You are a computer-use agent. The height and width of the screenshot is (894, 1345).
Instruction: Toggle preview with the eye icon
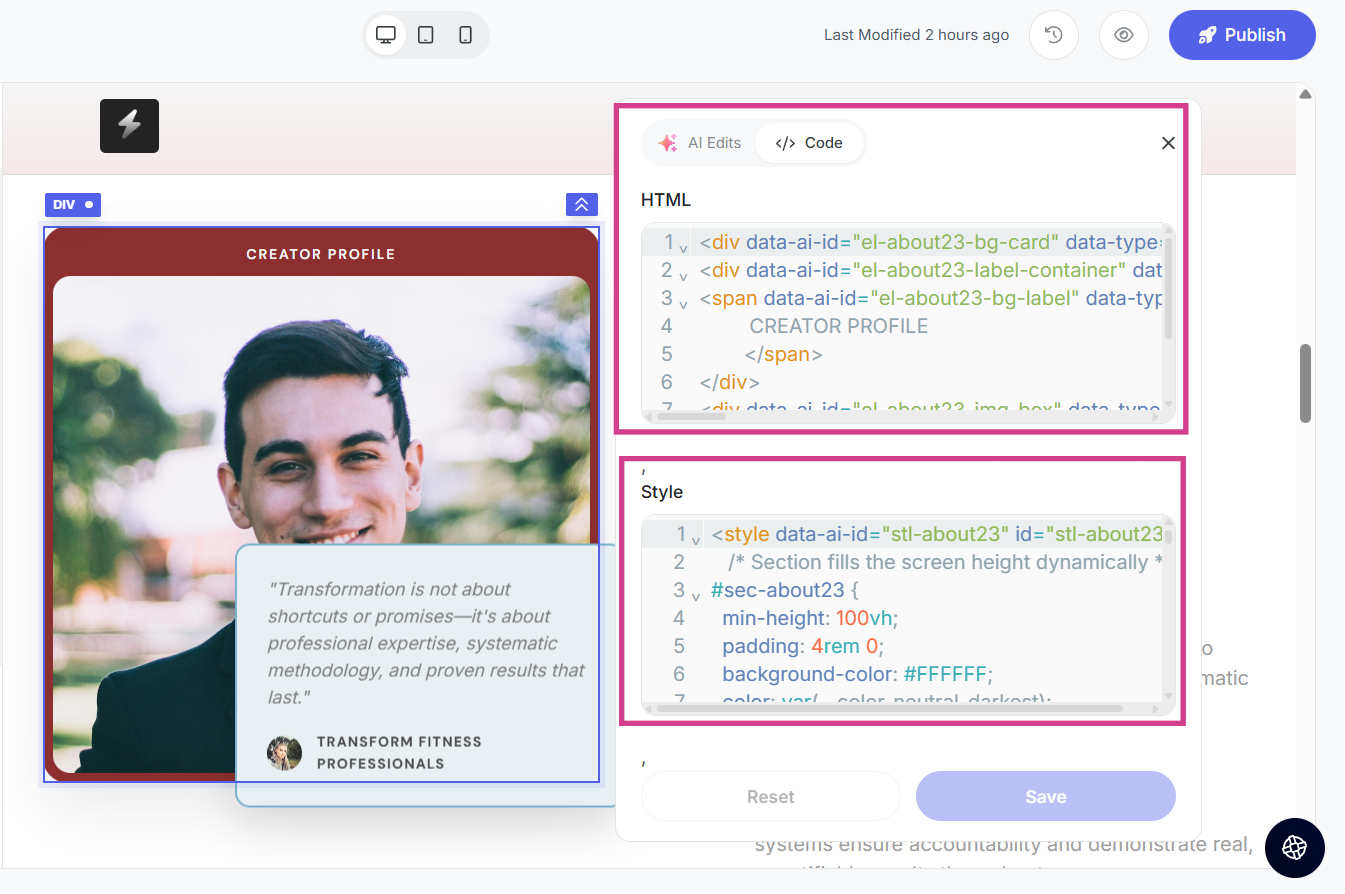click(1124, 35)
